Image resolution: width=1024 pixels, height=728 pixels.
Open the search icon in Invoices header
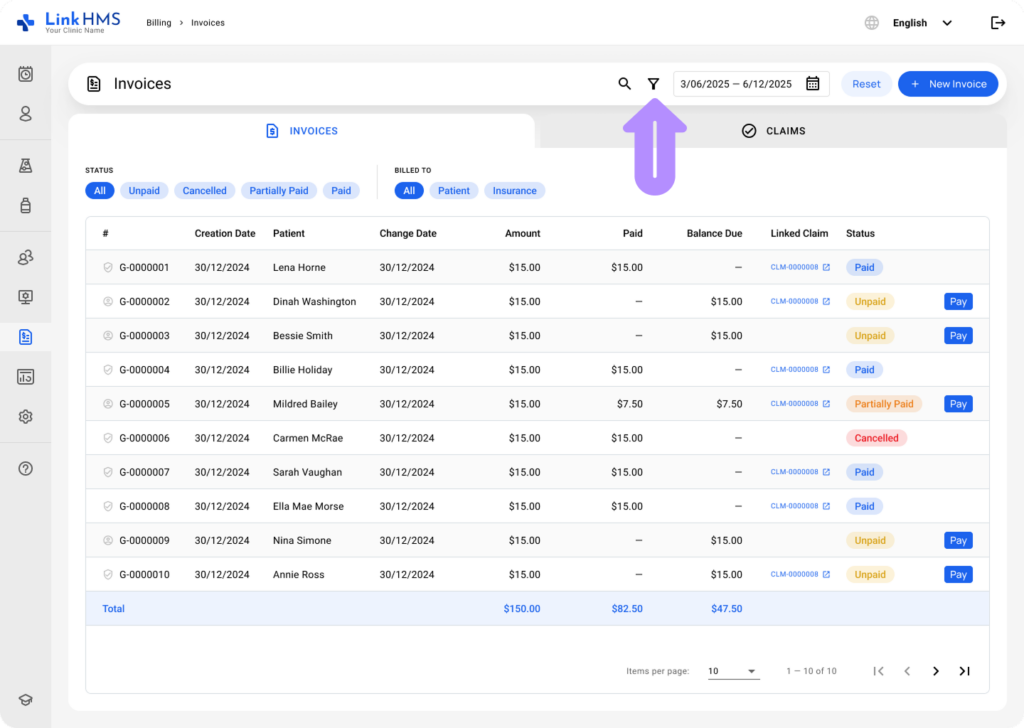click(624, 84)
